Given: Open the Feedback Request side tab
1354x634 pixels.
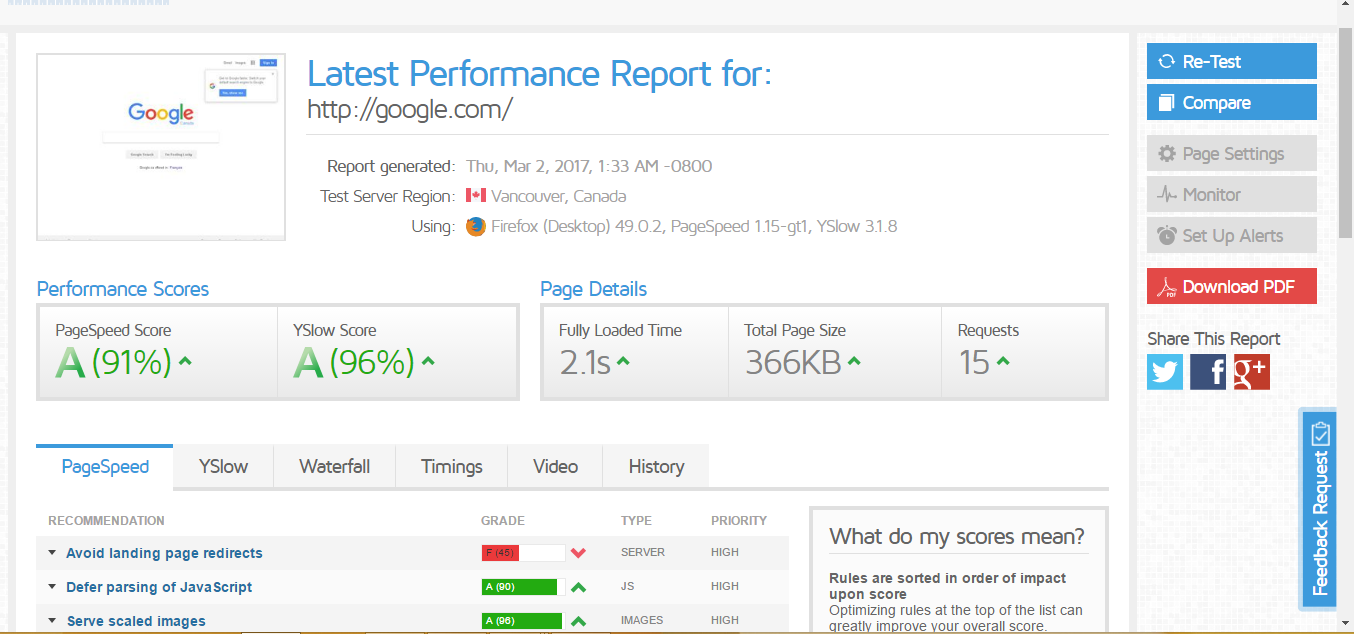Looking at the screenshot, I should pos(1319,509).
